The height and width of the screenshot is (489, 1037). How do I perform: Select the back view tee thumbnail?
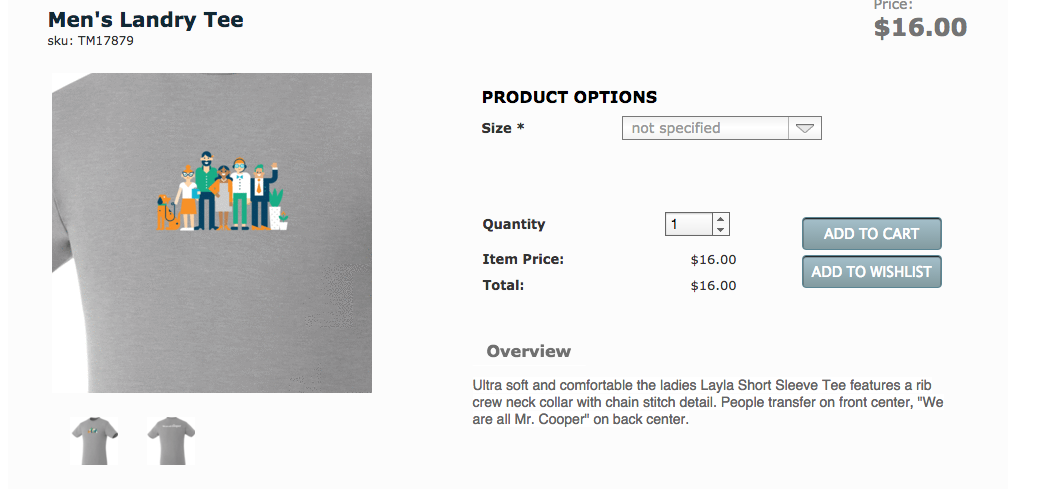click(x=170, y=439)
